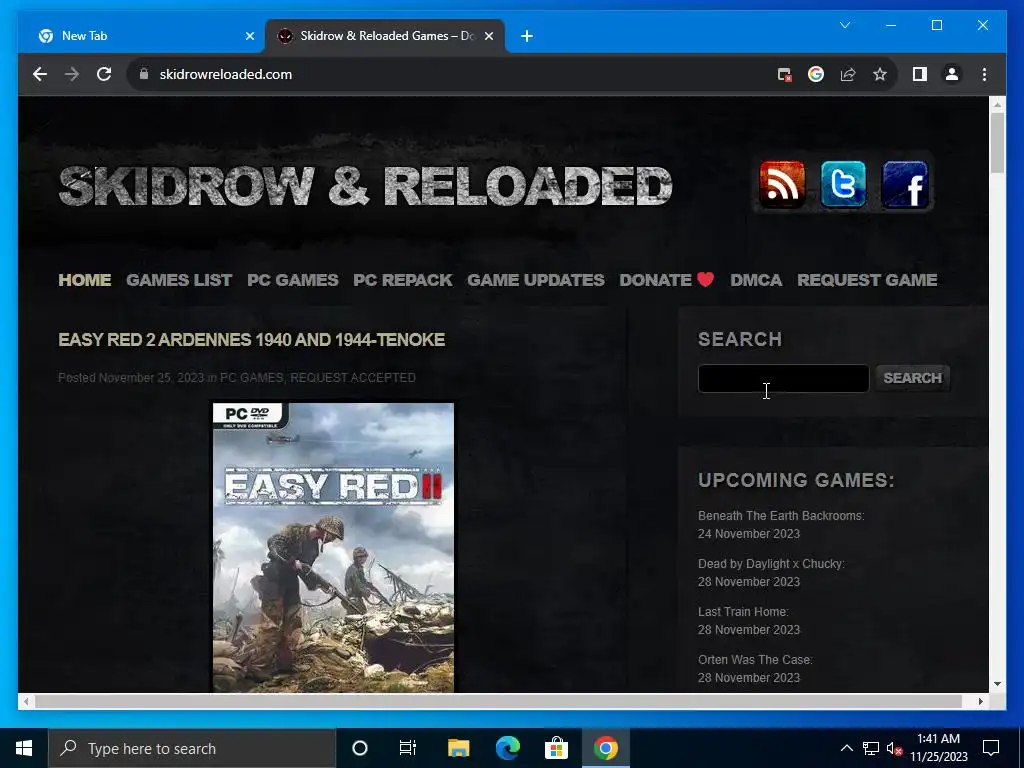Click the horizontal scrollbar right arrow
The image size is (1024, 768).
[x=980, y=701]
